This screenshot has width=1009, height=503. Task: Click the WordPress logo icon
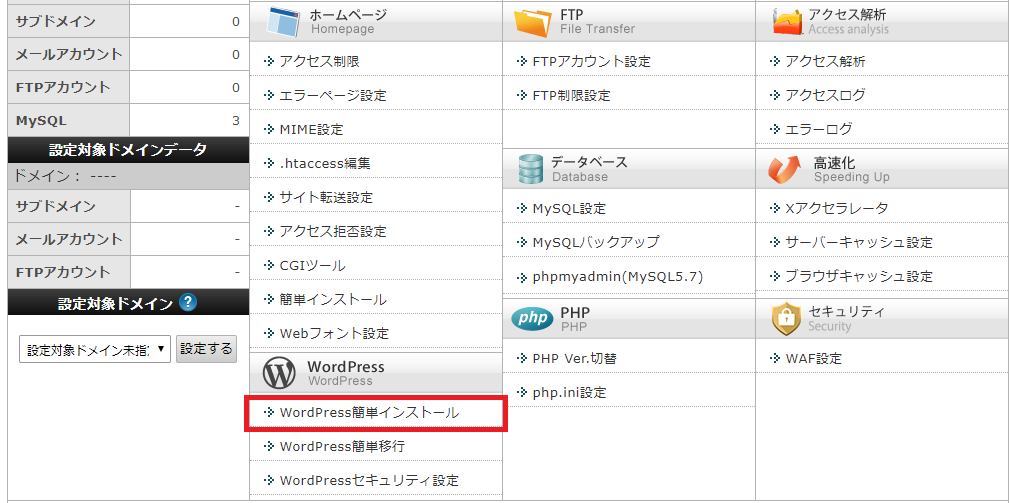(x=279, y=373)
